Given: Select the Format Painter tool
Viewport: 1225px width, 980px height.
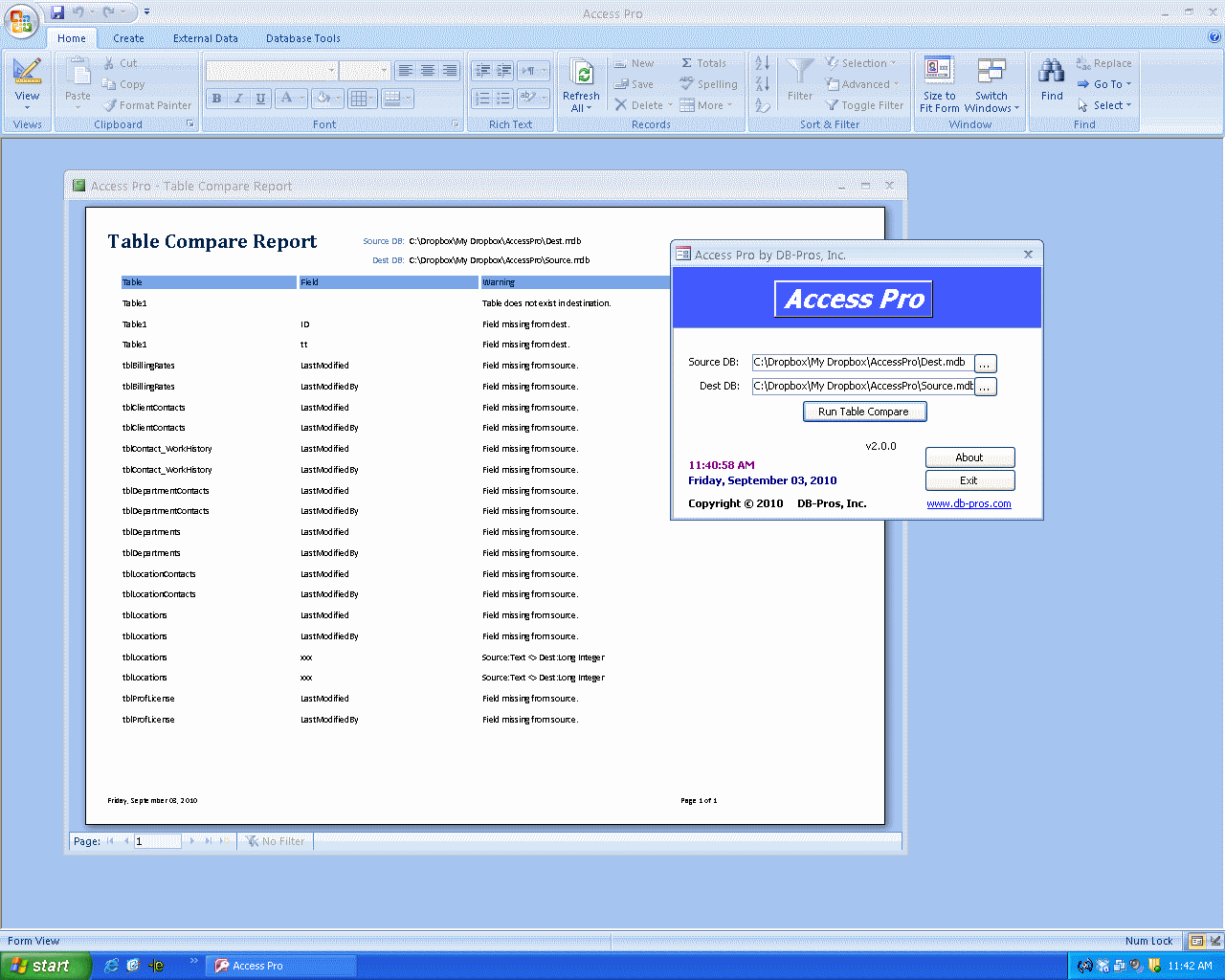Looking at the screenshot, I should (x=147, y=105).
